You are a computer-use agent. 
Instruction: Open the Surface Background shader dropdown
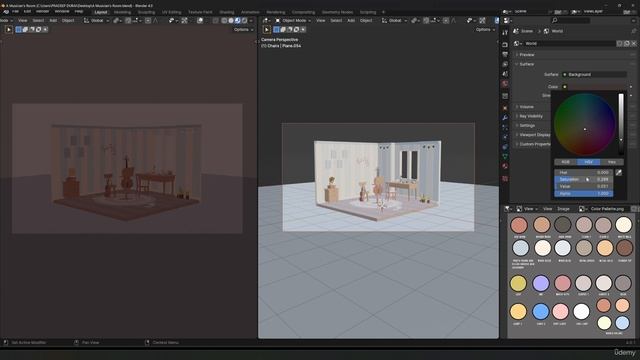pyautogui.click(x=594, y=75)
